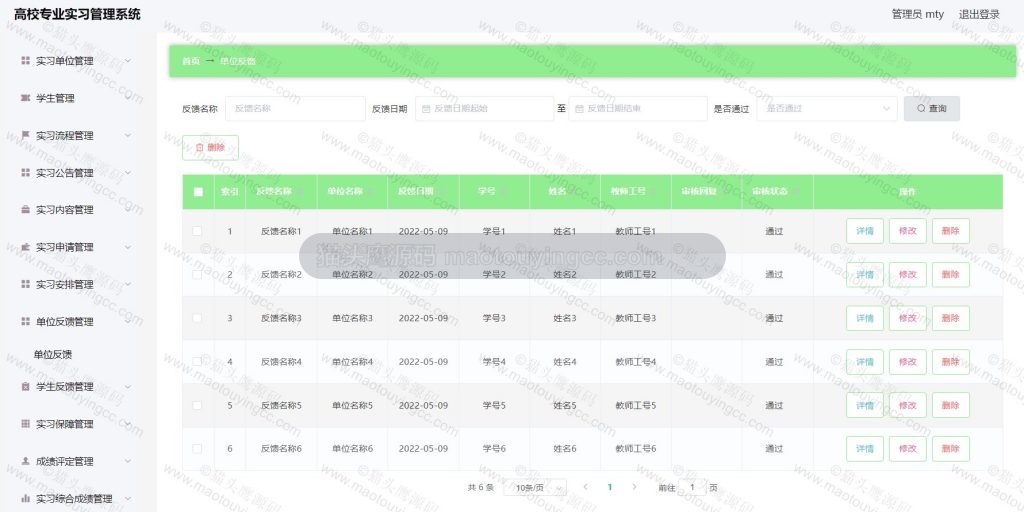Select 单位反馈管理 menu label
Screen dimensions: 1024x512
point(65,321)
